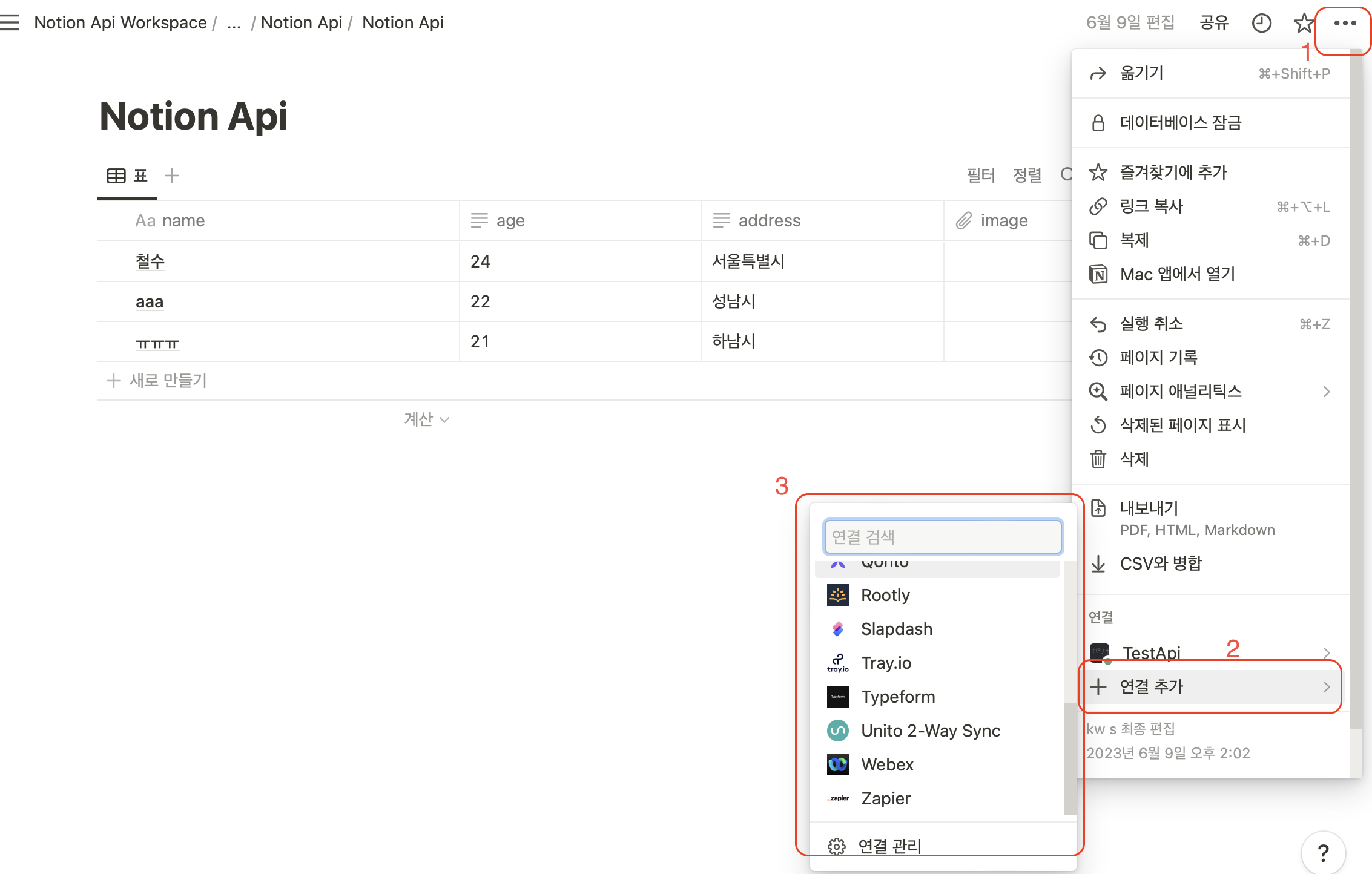Open the 계산 dropdown under the table
The height and width of the screenshot is (874, 1372).
(426, 419)
